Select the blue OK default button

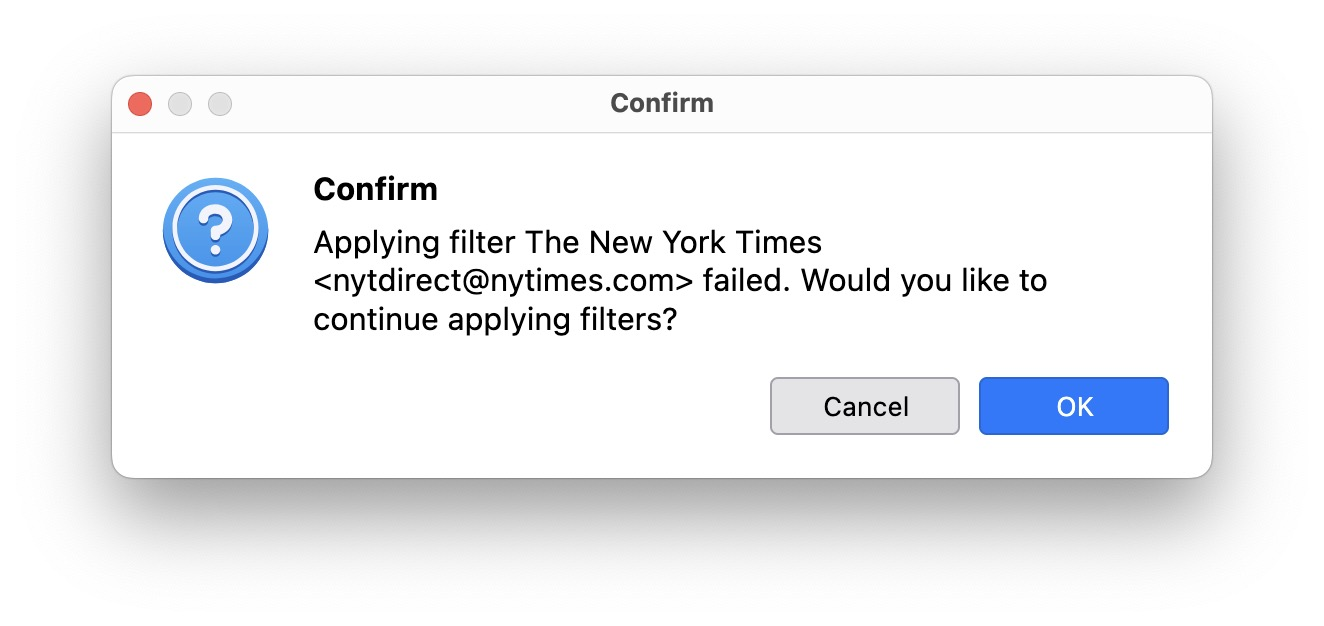coord(1073,406)
